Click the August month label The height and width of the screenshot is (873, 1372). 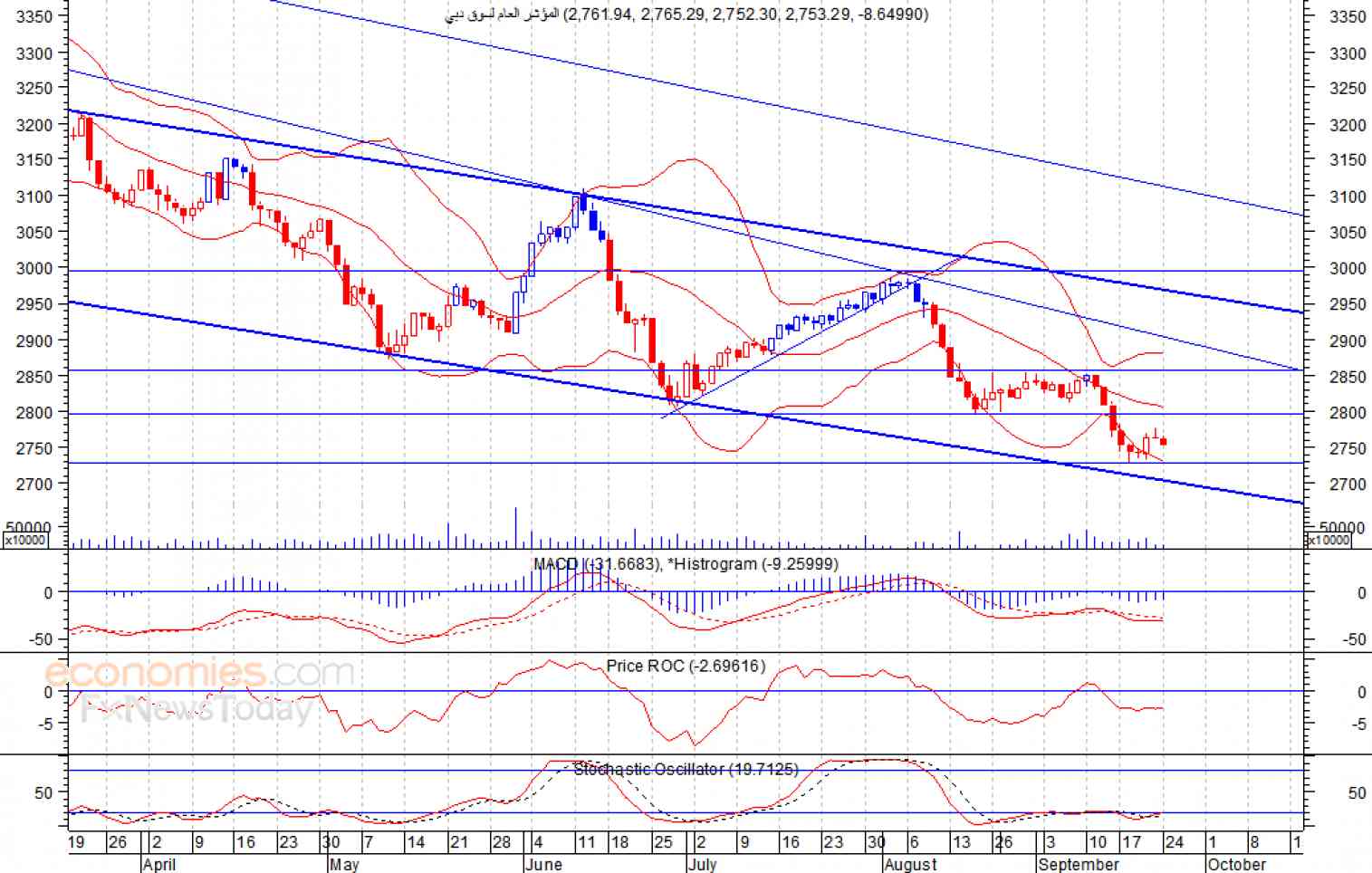coord(911,864)
